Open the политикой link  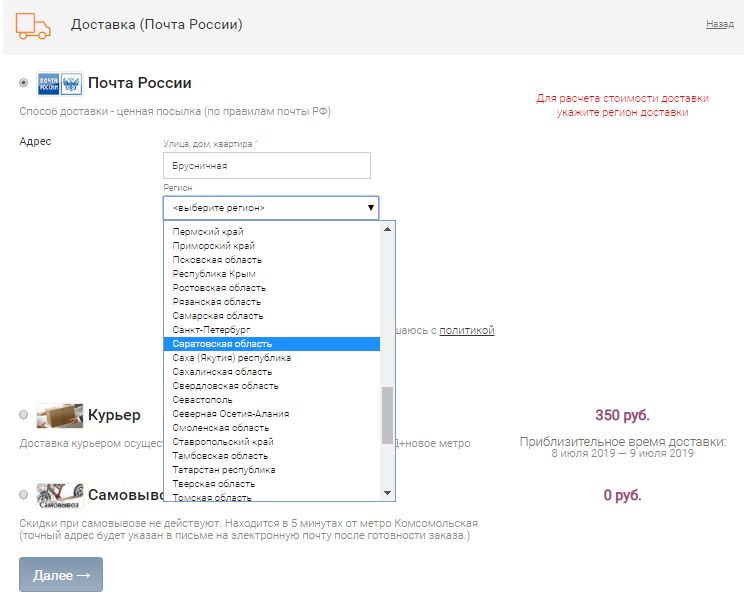[466, 330]
